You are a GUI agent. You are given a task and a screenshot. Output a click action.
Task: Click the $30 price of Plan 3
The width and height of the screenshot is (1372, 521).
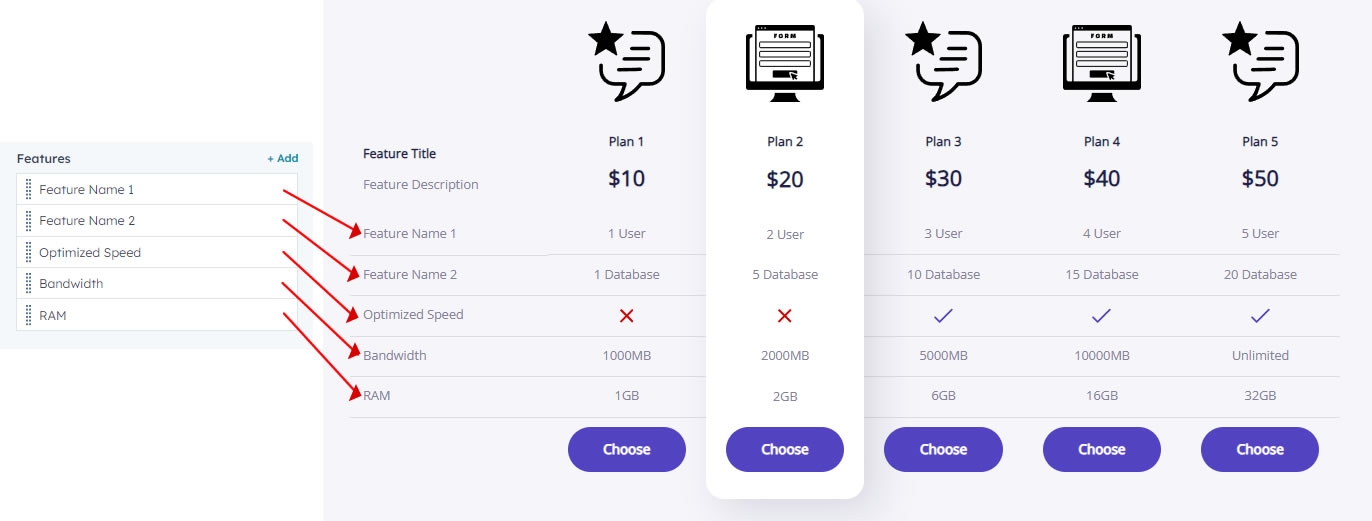click(x=943, y=179)
